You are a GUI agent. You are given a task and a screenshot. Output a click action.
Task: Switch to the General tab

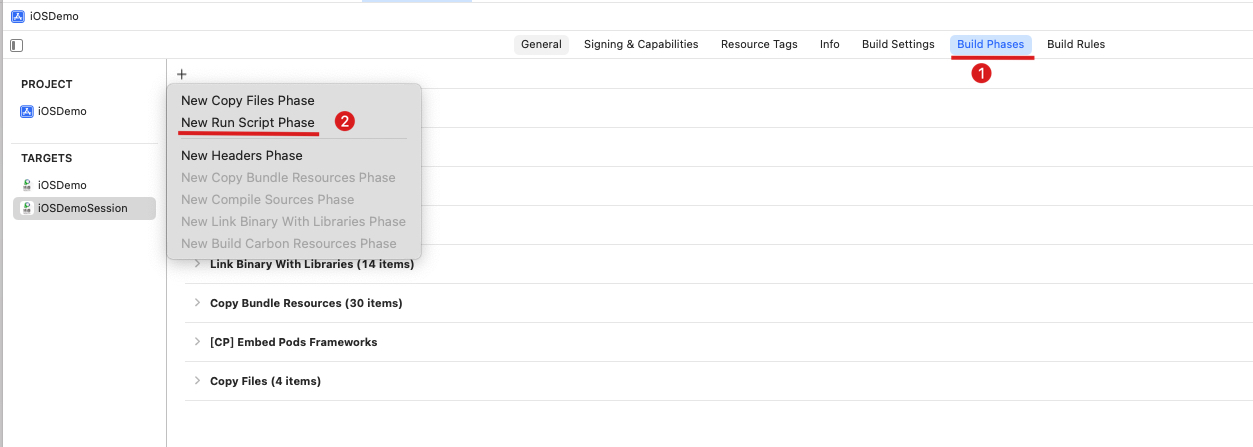click(541, 44)
